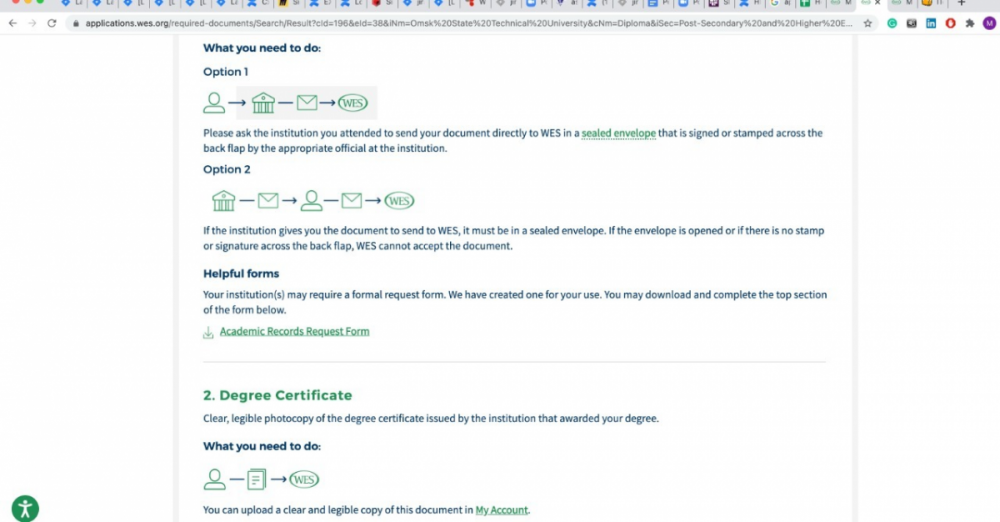
Task: Click the WES logo in Option 2 diagram
Action: coord(399,201)
